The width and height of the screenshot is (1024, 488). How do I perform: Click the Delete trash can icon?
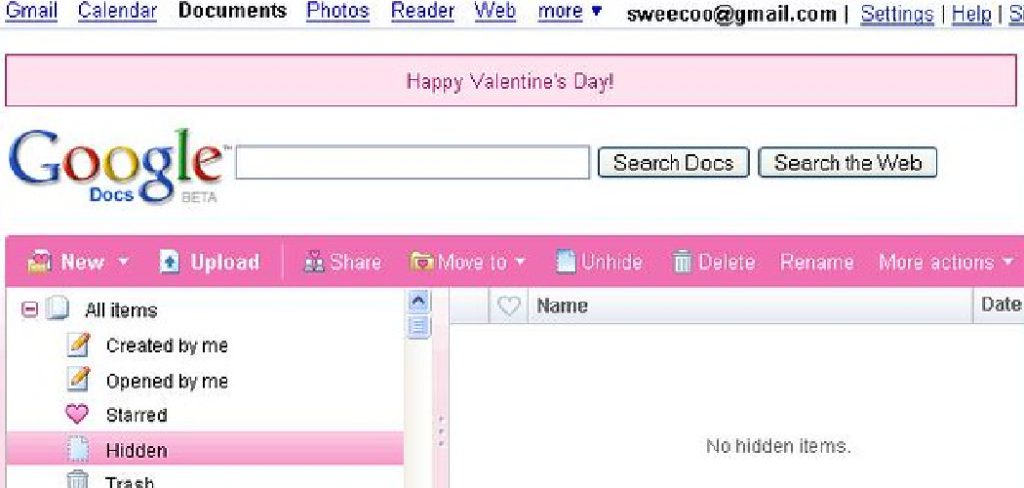point(683,262)
